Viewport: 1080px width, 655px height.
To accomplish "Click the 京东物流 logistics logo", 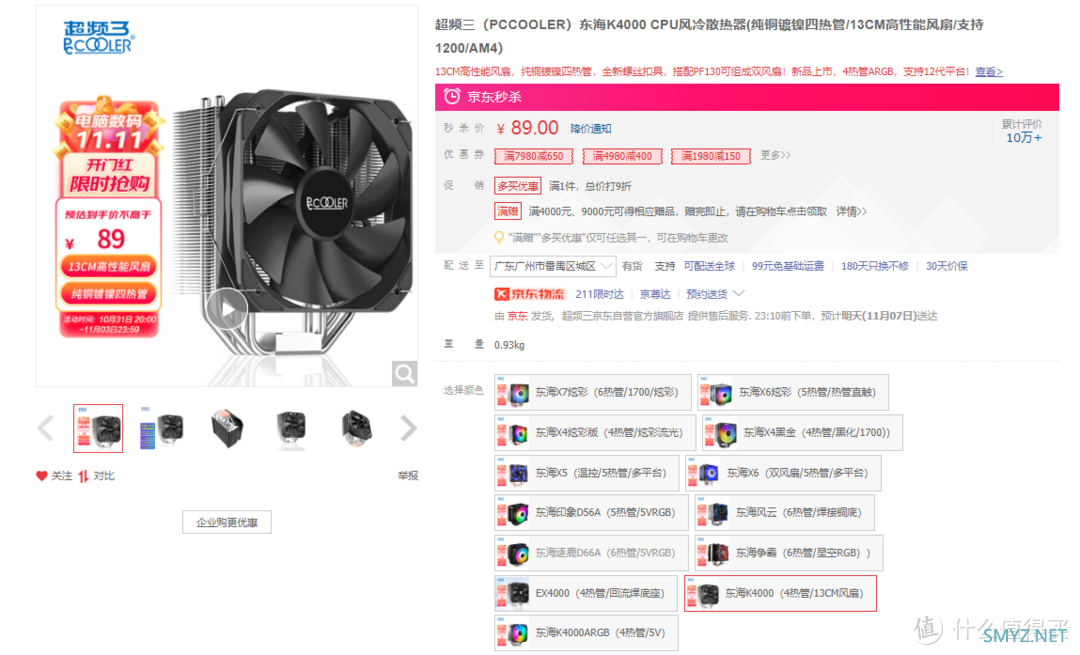I will click(x=529, y=294).
